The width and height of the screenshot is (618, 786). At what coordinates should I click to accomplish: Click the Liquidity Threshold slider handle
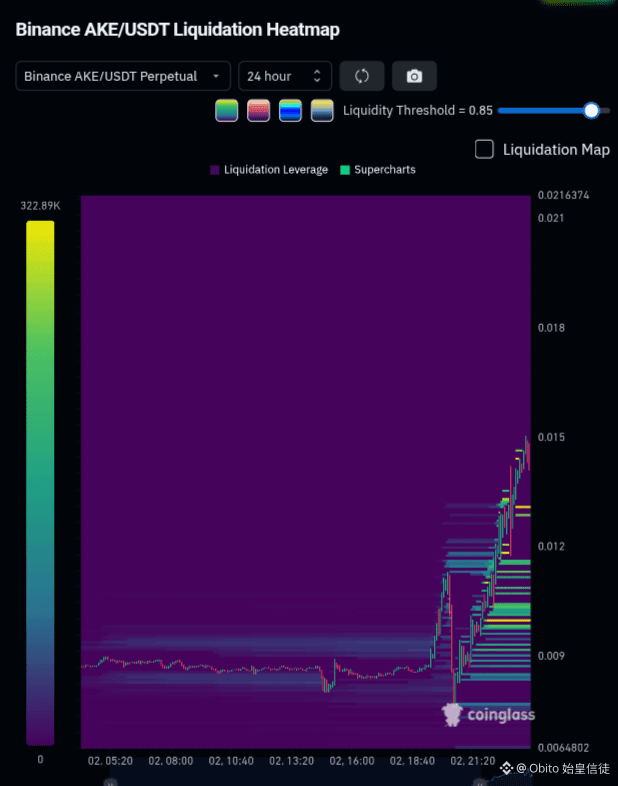[x=591, y=110]
